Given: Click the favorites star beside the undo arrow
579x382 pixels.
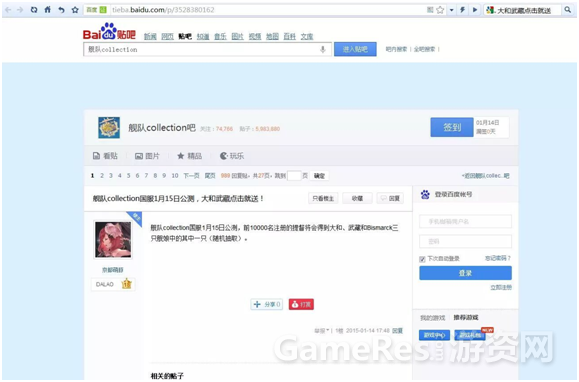Looking at the screenshot, I should [x=75, y=10].
